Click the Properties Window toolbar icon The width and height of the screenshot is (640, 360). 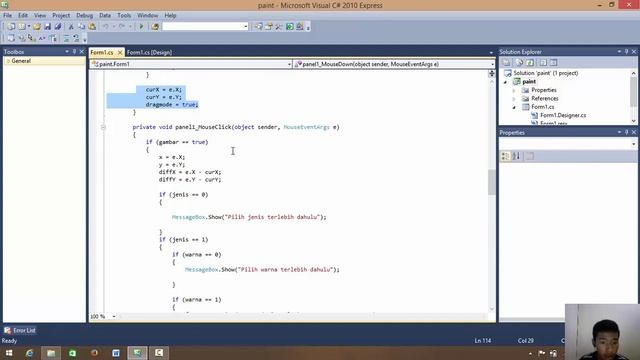point(269,27)
